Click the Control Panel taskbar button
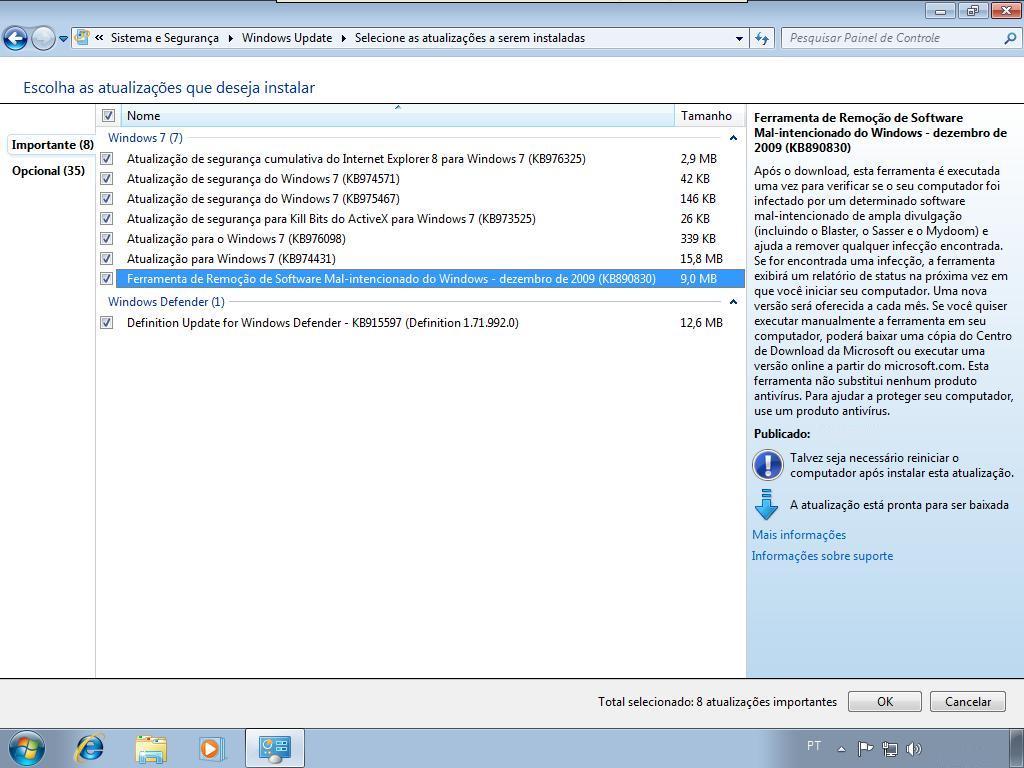This screenshot has height=768, width=1024. (274, 748)
